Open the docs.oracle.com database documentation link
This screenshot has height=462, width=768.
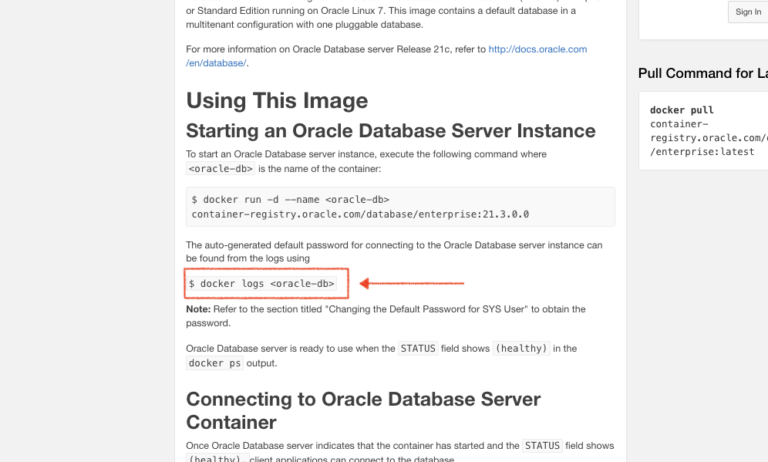[386, 56]
